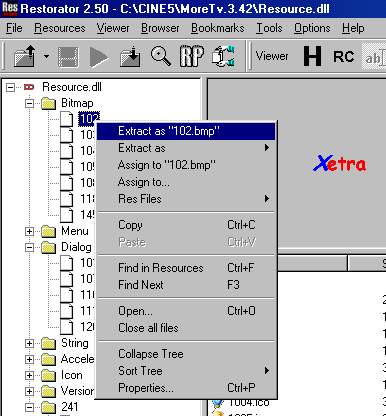Click the Restorator title bar app icon

(9, 8)
